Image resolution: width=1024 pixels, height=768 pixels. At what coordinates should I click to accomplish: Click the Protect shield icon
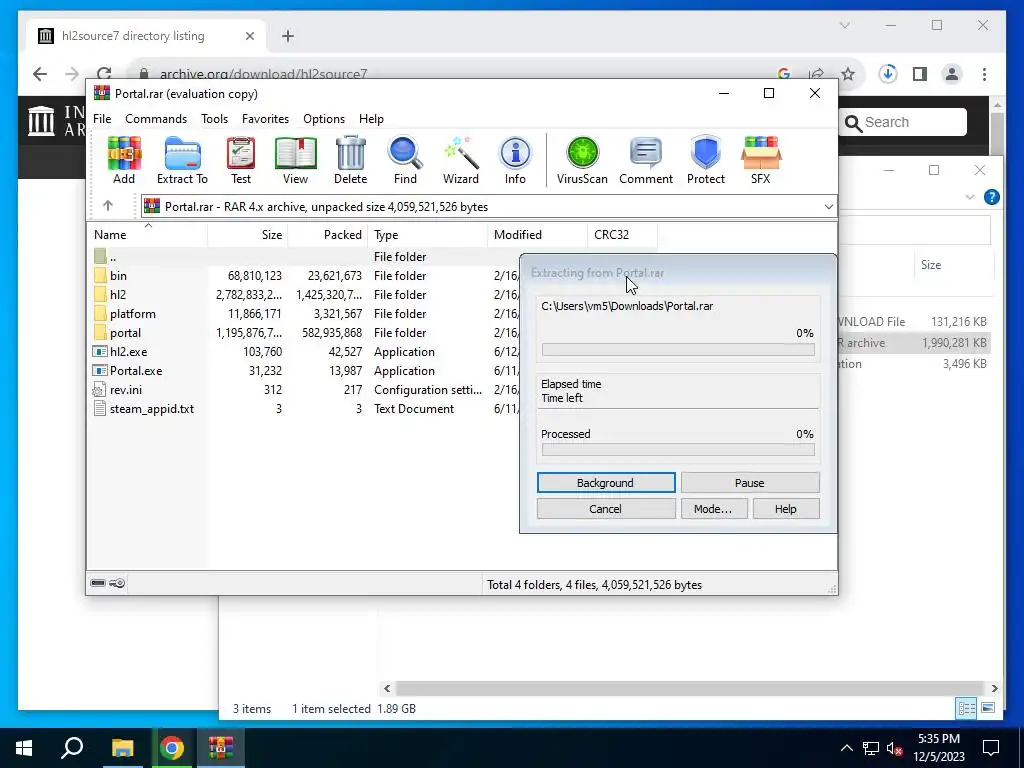pos(706,160)
